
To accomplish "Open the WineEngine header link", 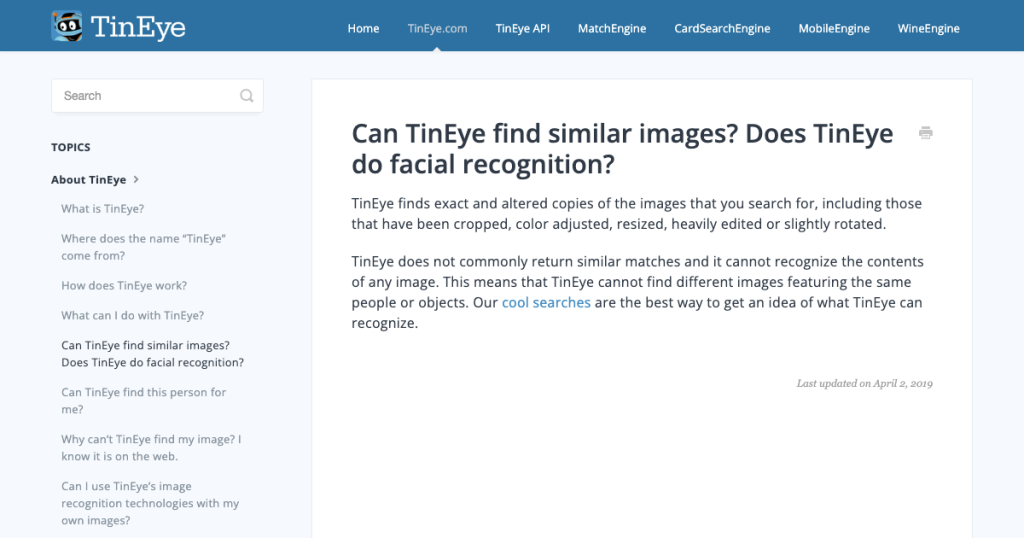I will click(929, 29).
